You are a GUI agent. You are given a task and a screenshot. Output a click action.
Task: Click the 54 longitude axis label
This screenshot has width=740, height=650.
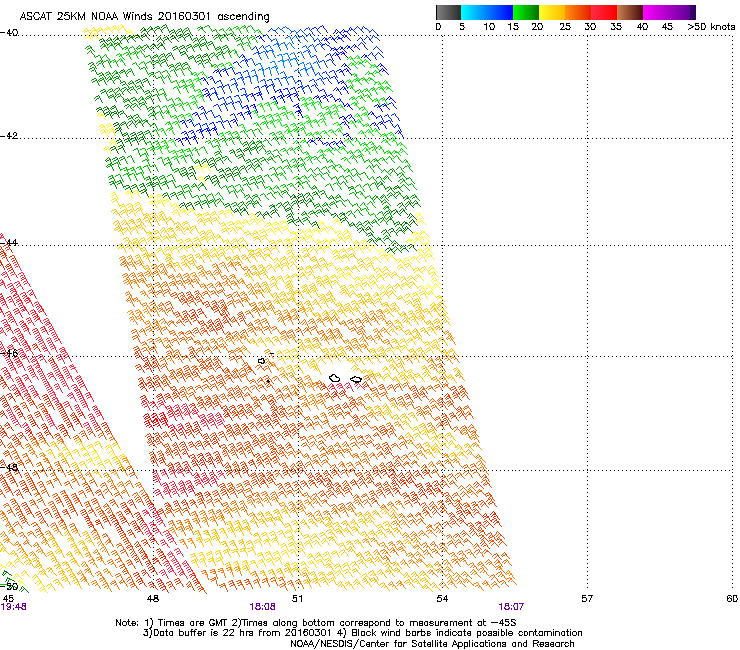[442, 599]
